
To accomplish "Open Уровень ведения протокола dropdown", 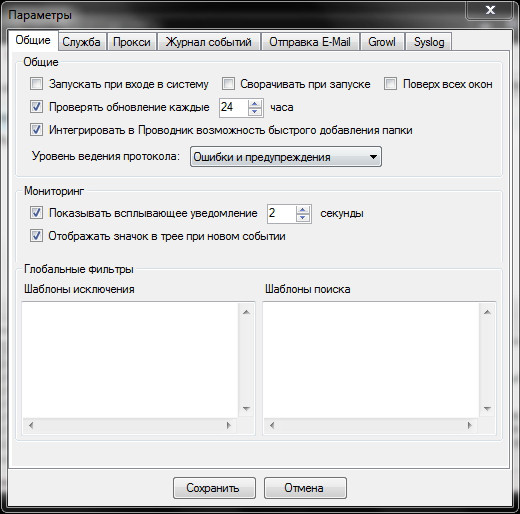I will (x=286, y=157).
